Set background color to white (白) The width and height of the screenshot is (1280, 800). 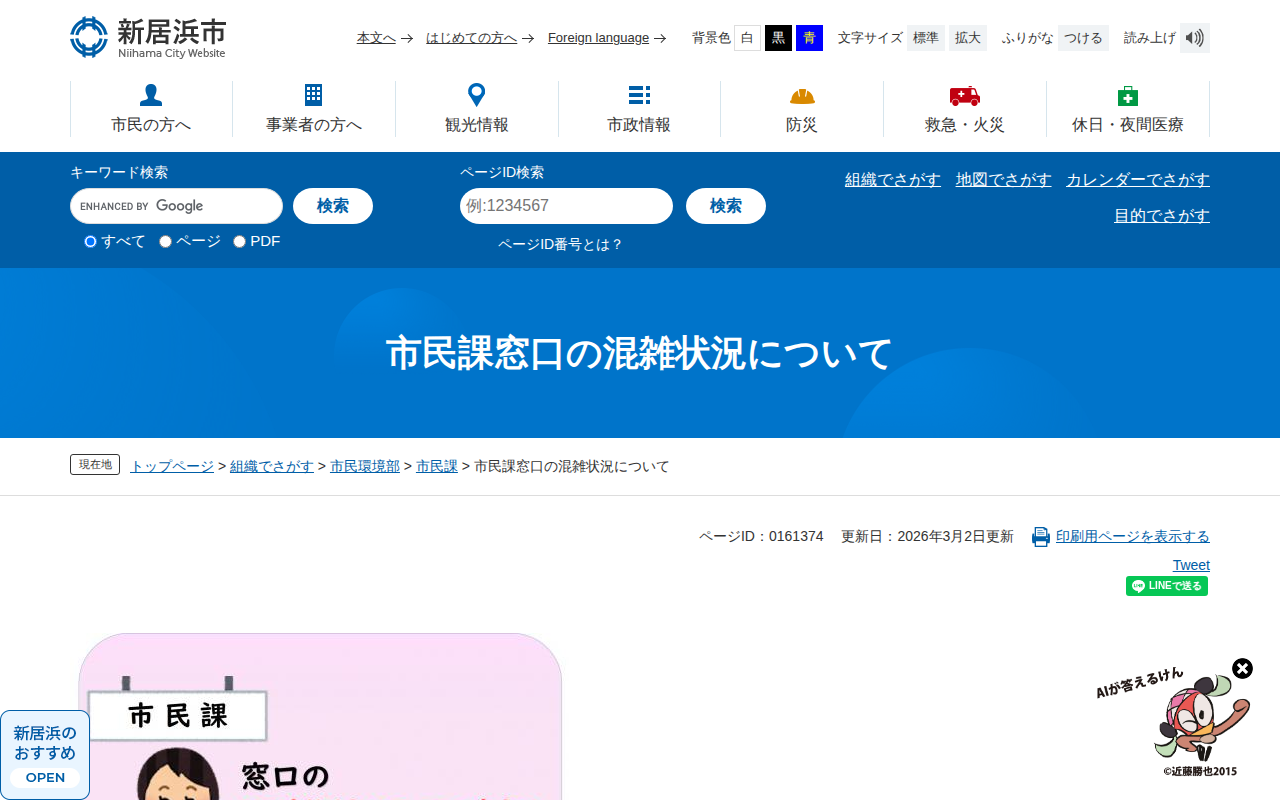tap(747, 38)
